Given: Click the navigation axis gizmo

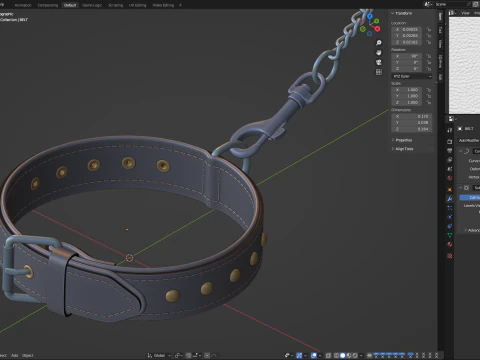Looking at the screenshot, I should point(370,24).
